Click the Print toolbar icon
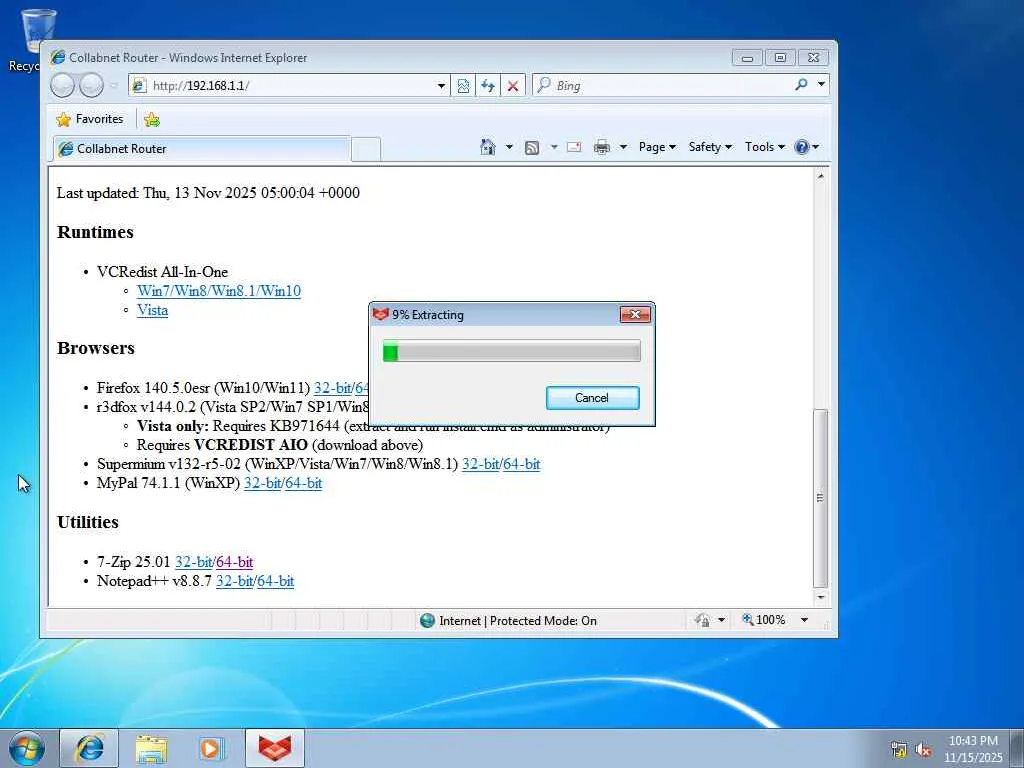Image resolution: width=1024 pixels, height=768 pixels. [601, 148]
